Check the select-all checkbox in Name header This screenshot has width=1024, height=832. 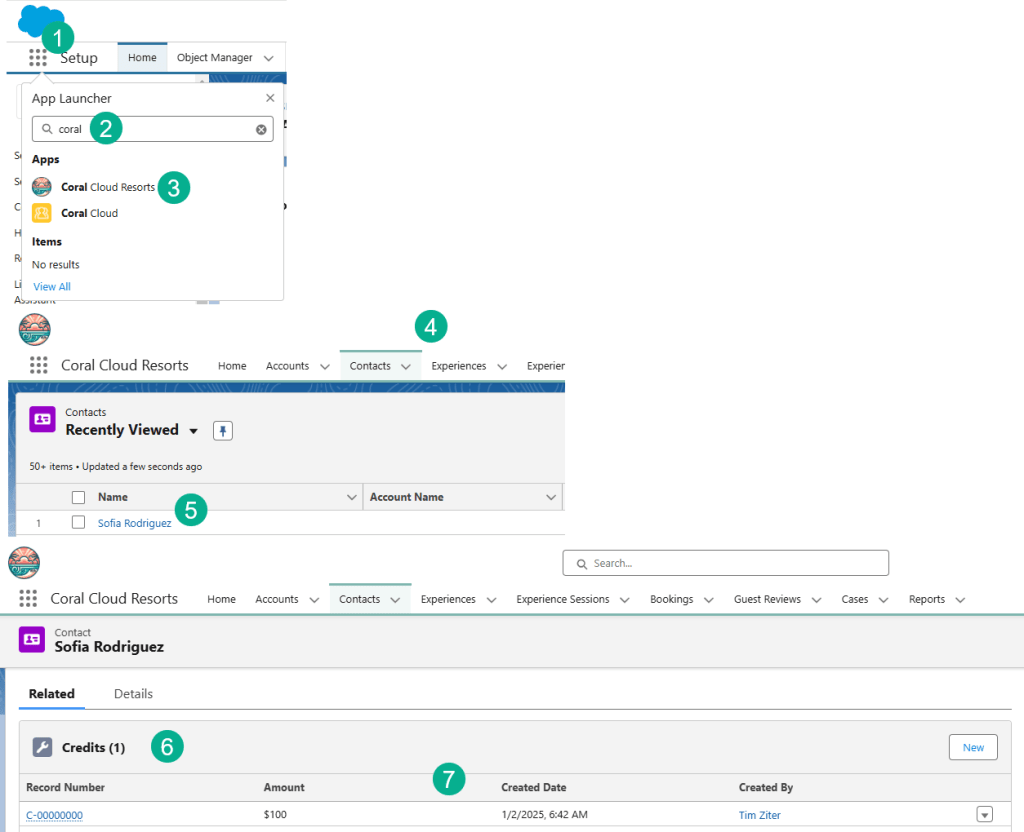(x=78, y=497)
